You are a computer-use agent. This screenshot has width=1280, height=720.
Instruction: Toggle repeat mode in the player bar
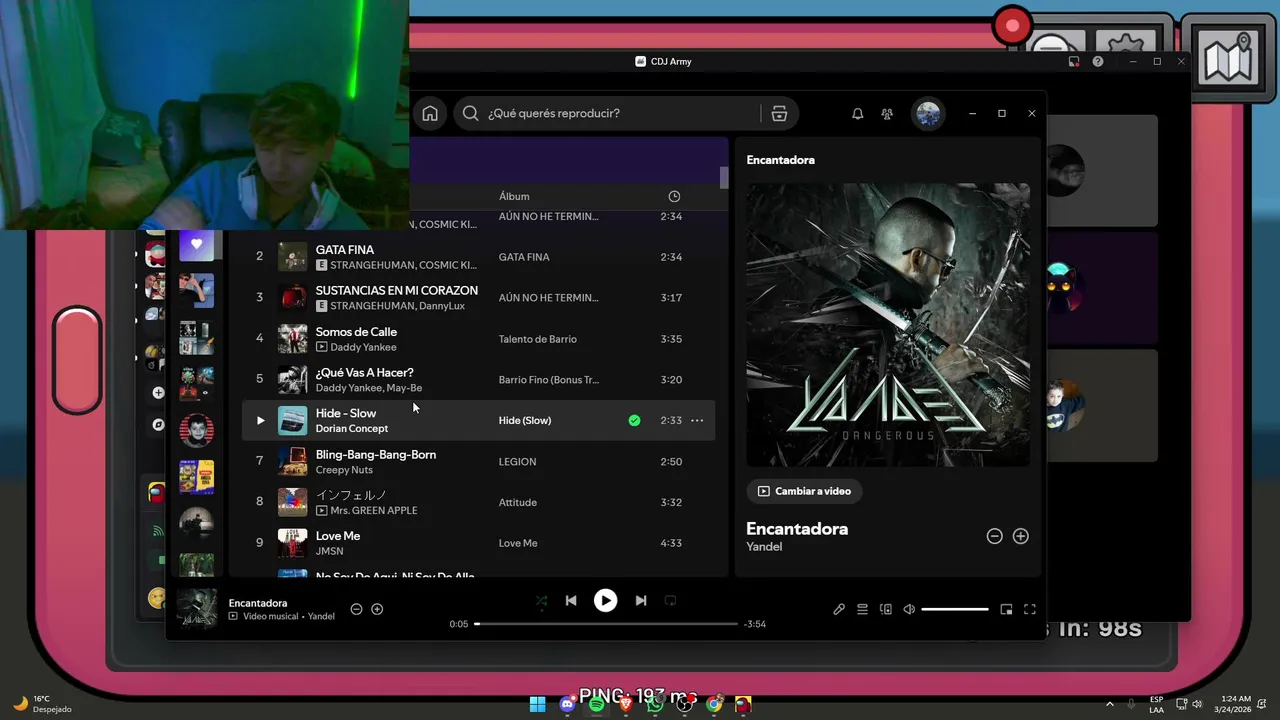click(671, 601)
